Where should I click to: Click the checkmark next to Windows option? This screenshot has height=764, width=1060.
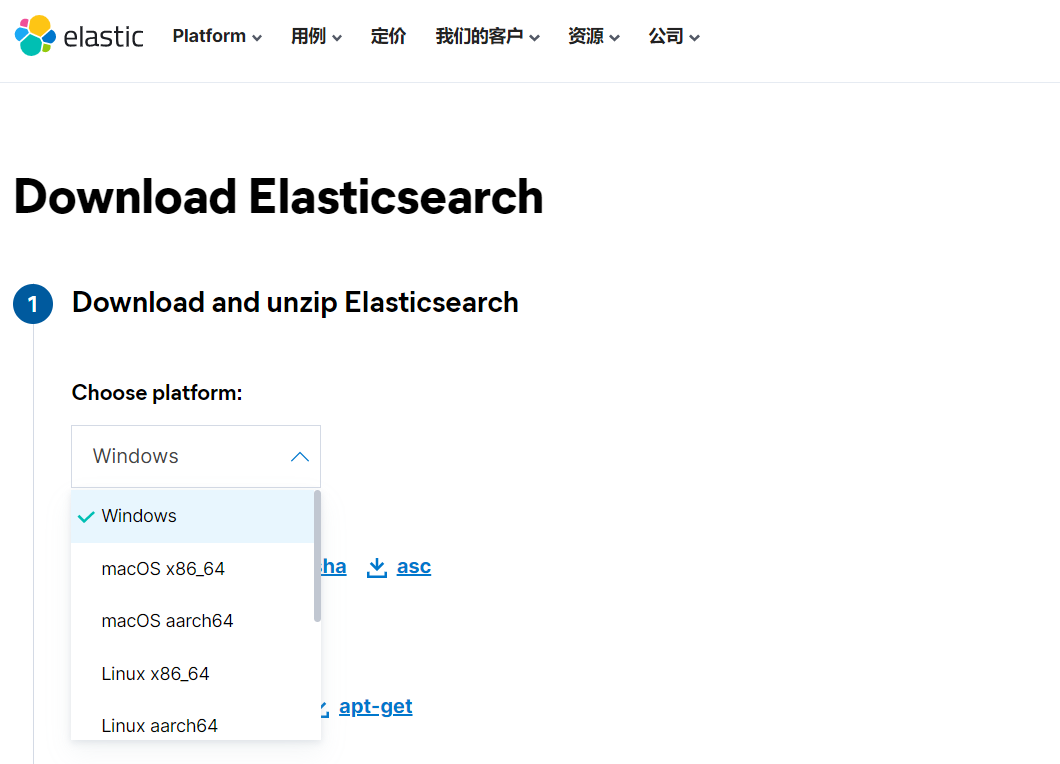85,516
